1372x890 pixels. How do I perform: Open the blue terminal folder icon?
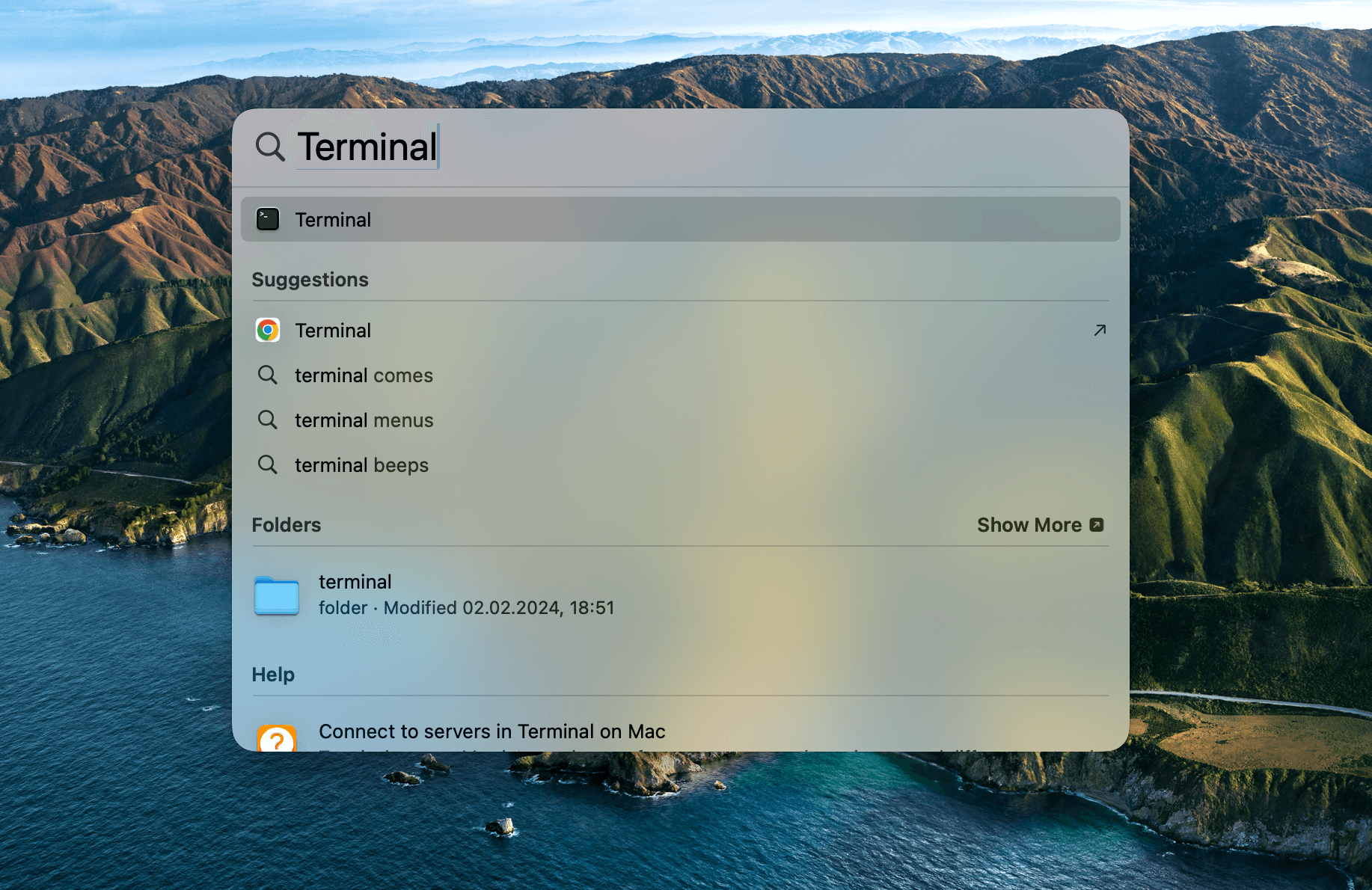click(x=276, y=595)
